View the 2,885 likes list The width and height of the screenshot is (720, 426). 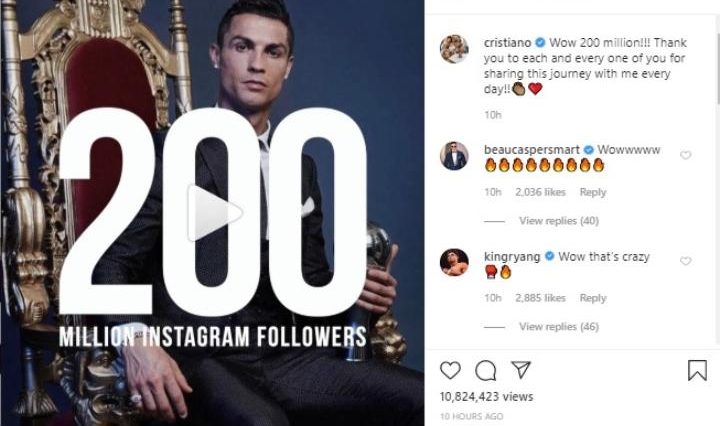click(x=540, y=298)
